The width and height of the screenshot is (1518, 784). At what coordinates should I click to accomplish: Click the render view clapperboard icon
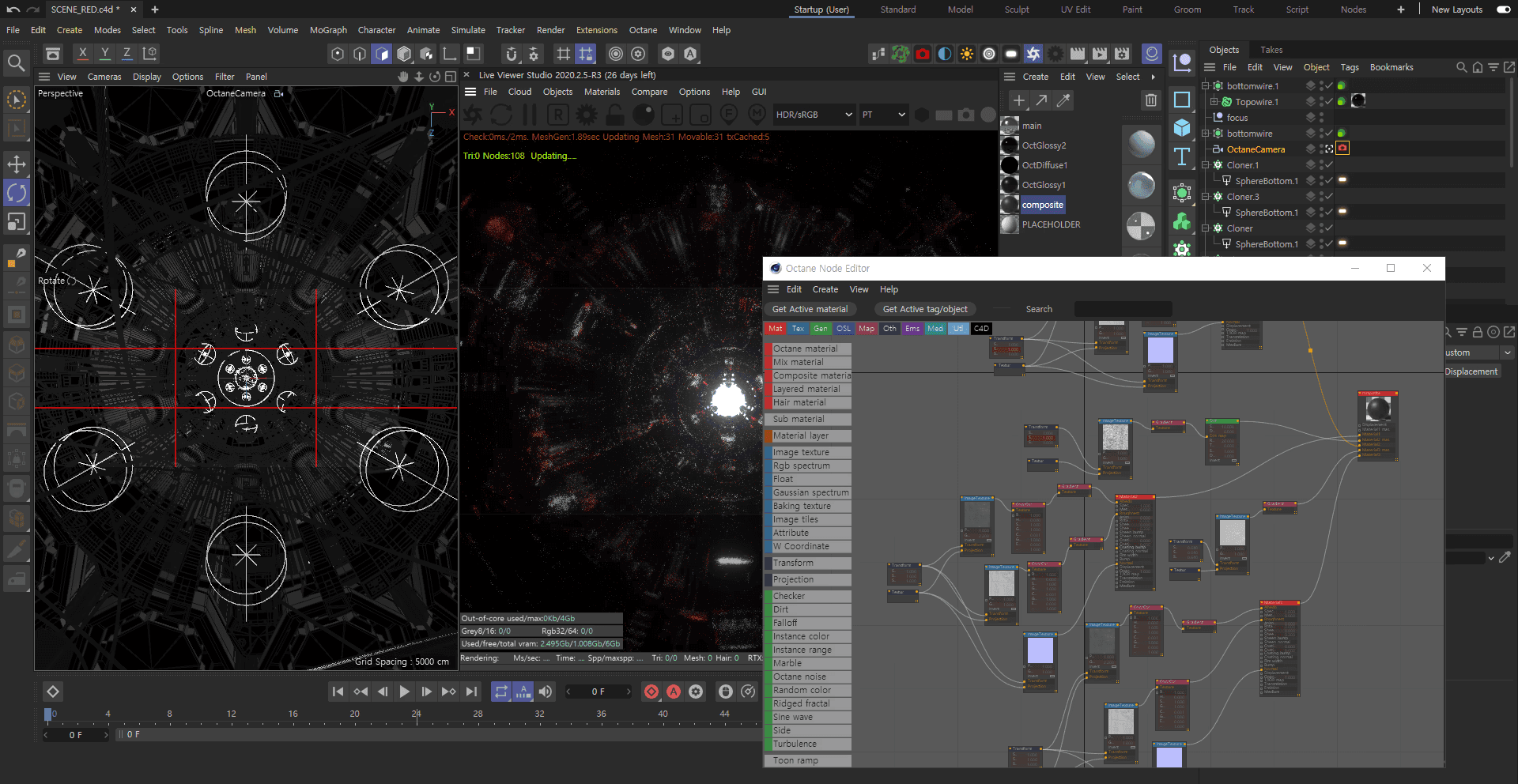pyautogui.click(x=1078, y=54)
